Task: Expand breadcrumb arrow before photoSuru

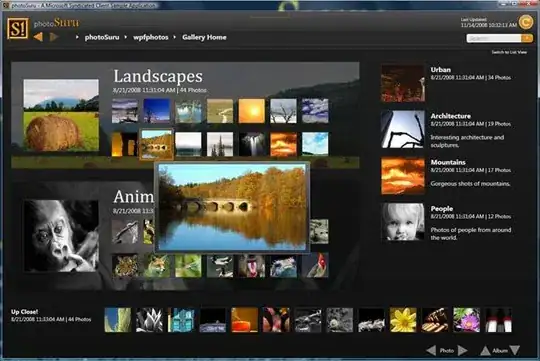Action: click(77, 37)
